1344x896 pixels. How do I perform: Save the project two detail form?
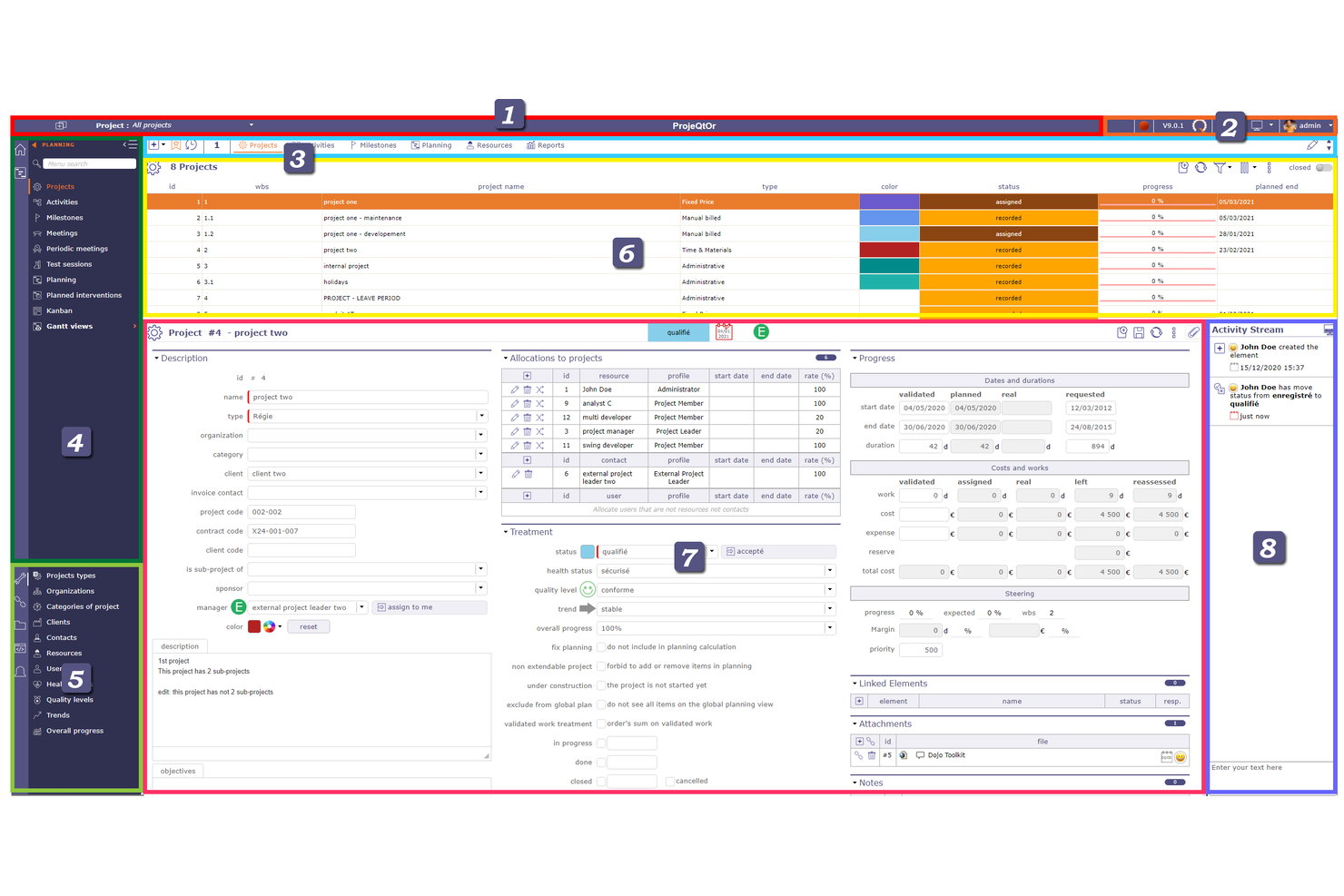point(1139,333)
